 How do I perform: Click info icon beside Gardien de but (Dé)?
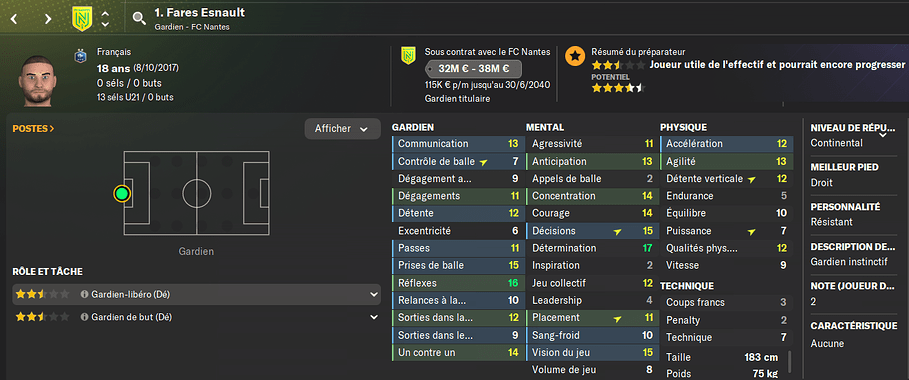(x=84, y=317)
